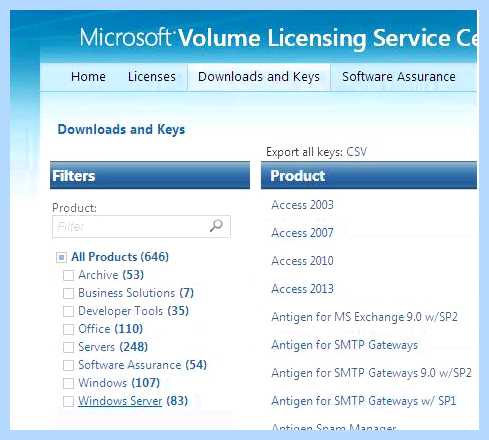Go to the Licenses tab
Viewport: 489px width, 440px height.
(x=152, y=77)
